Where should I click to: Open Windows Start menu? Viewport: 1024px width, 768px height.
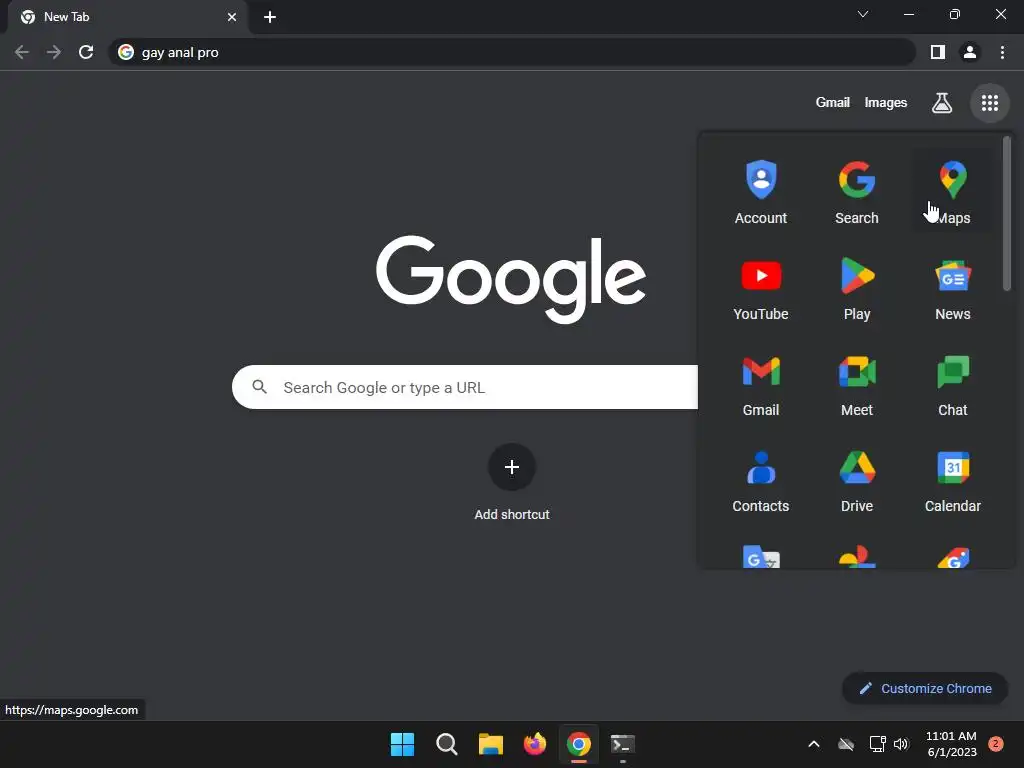(402, 744)
